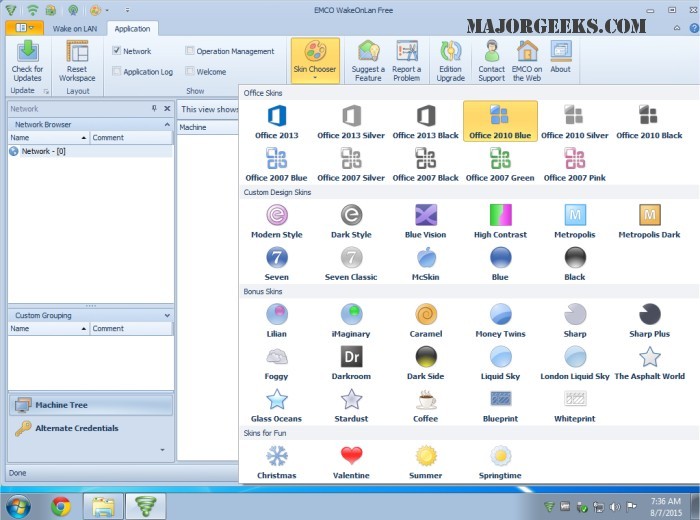Choose the Modern Style skin
This screenshot has height=520, width=700.
point(276,221)
